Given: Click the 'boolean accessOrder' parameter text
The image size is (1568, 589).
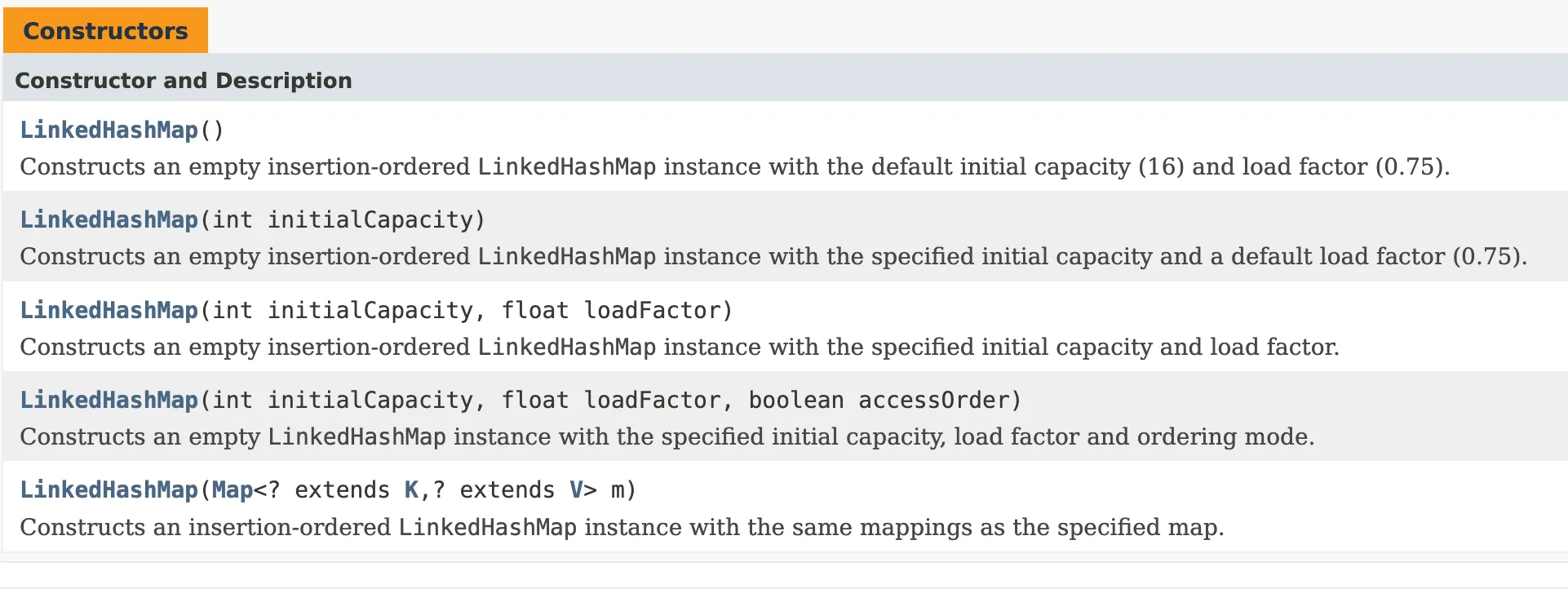Looking at the screenshot, I should click(879, 400).
